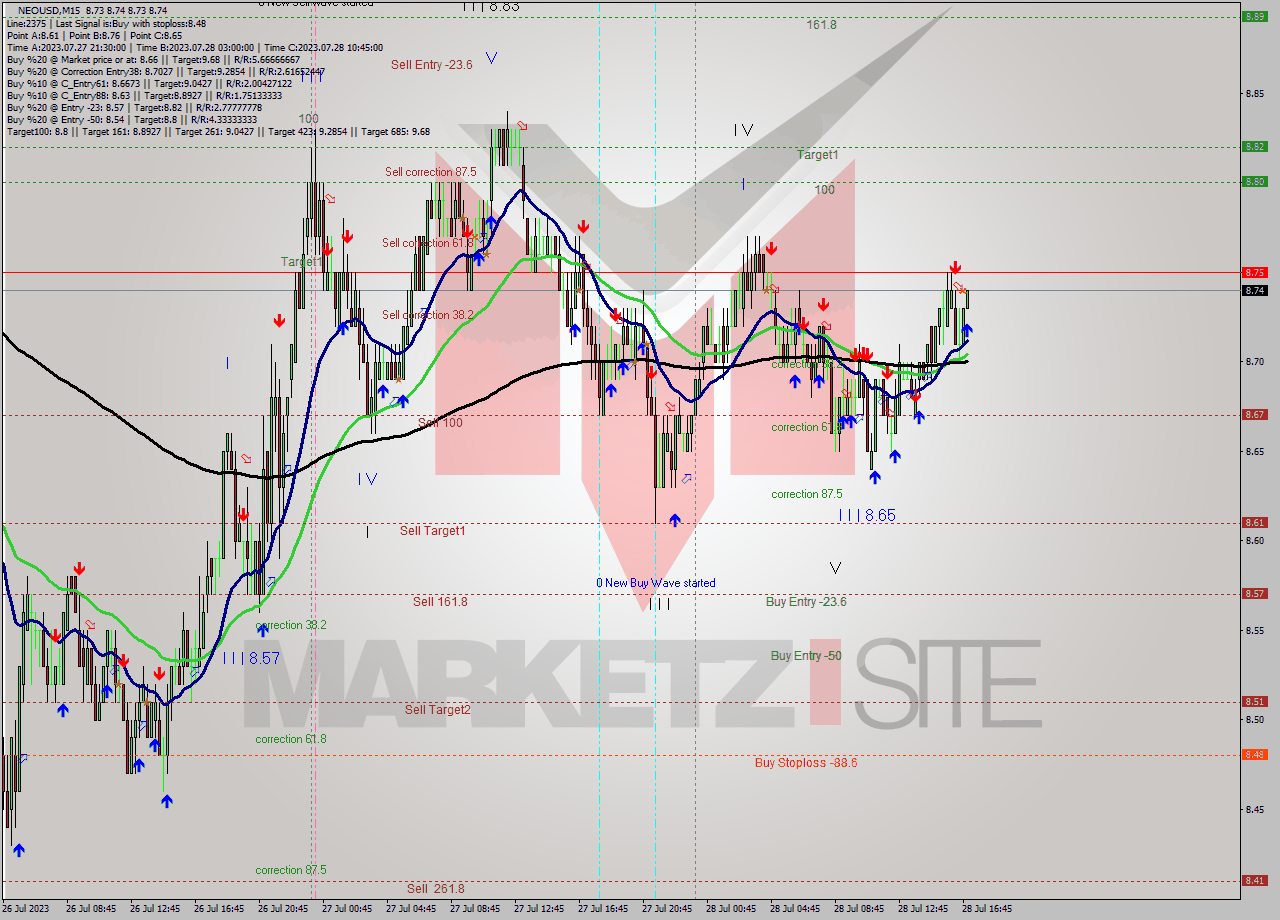Click the '28 Jul 16:45' time label
The image size is (1280, 920).
pos(987,909)
